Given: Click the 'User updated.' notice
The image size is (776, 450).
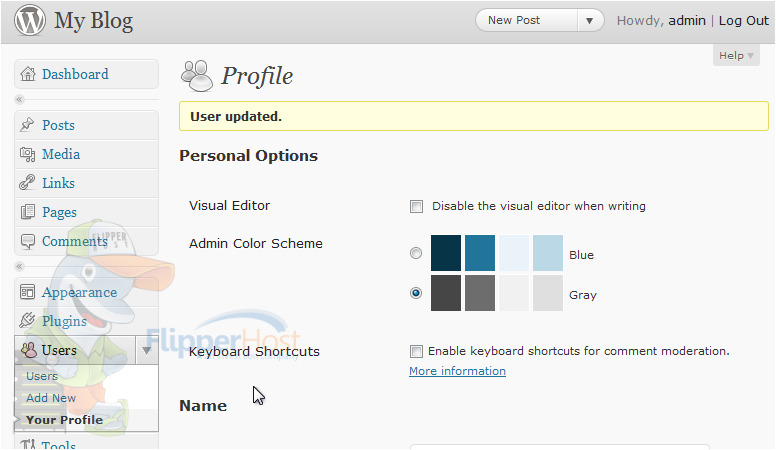Looking at the screenshot, I should [474, 116].
